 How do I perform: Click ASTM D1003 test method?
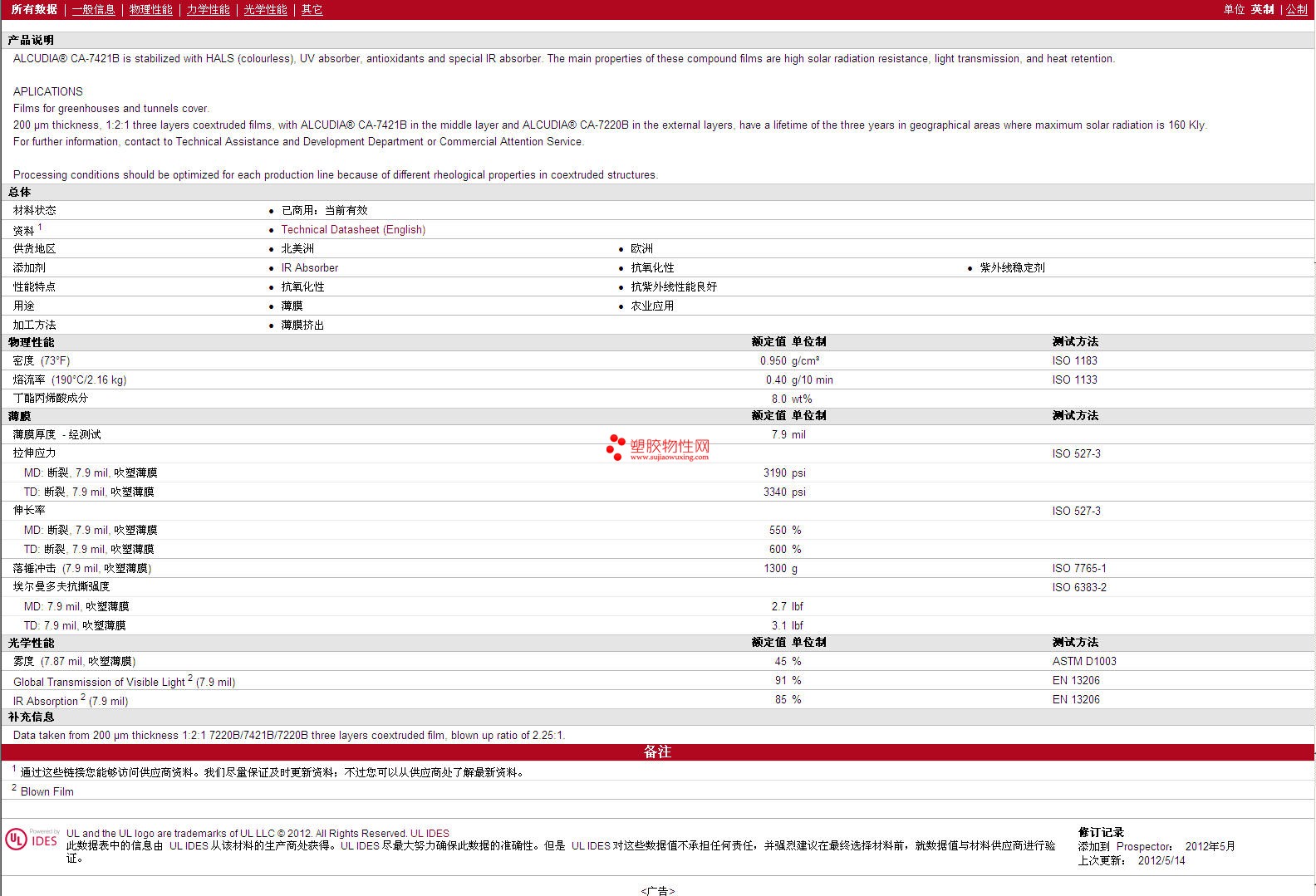pyautogui.click(x=1084, y=662)
